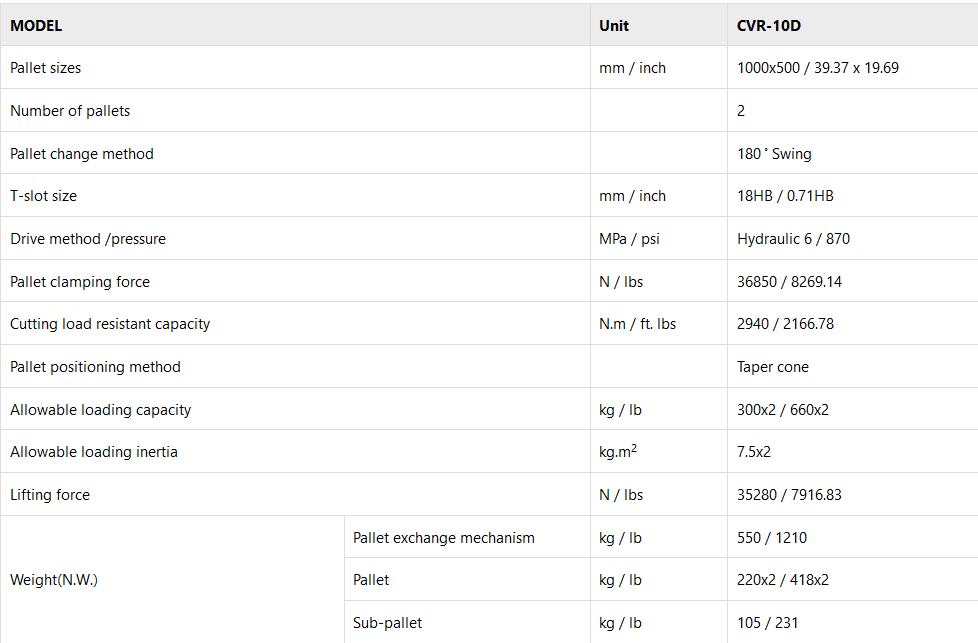The image size is (978, 643).
Task: Select the 18HB / 0.71HB value
Action: point(785,196)
